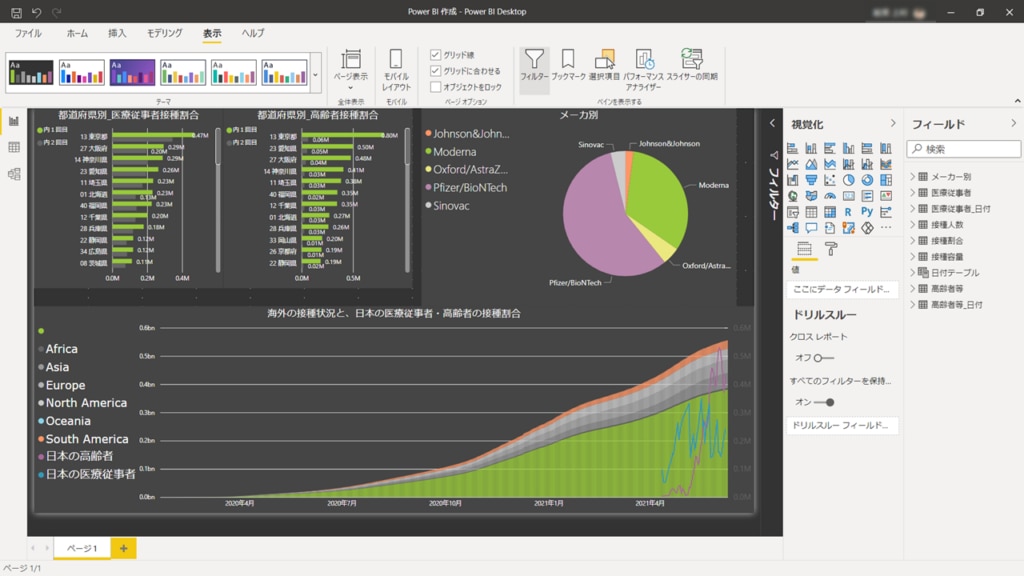The width and height of the screenshot is (1024, 576).
Task: Expand the 日付テーブル table
Action: click(913, 272)
